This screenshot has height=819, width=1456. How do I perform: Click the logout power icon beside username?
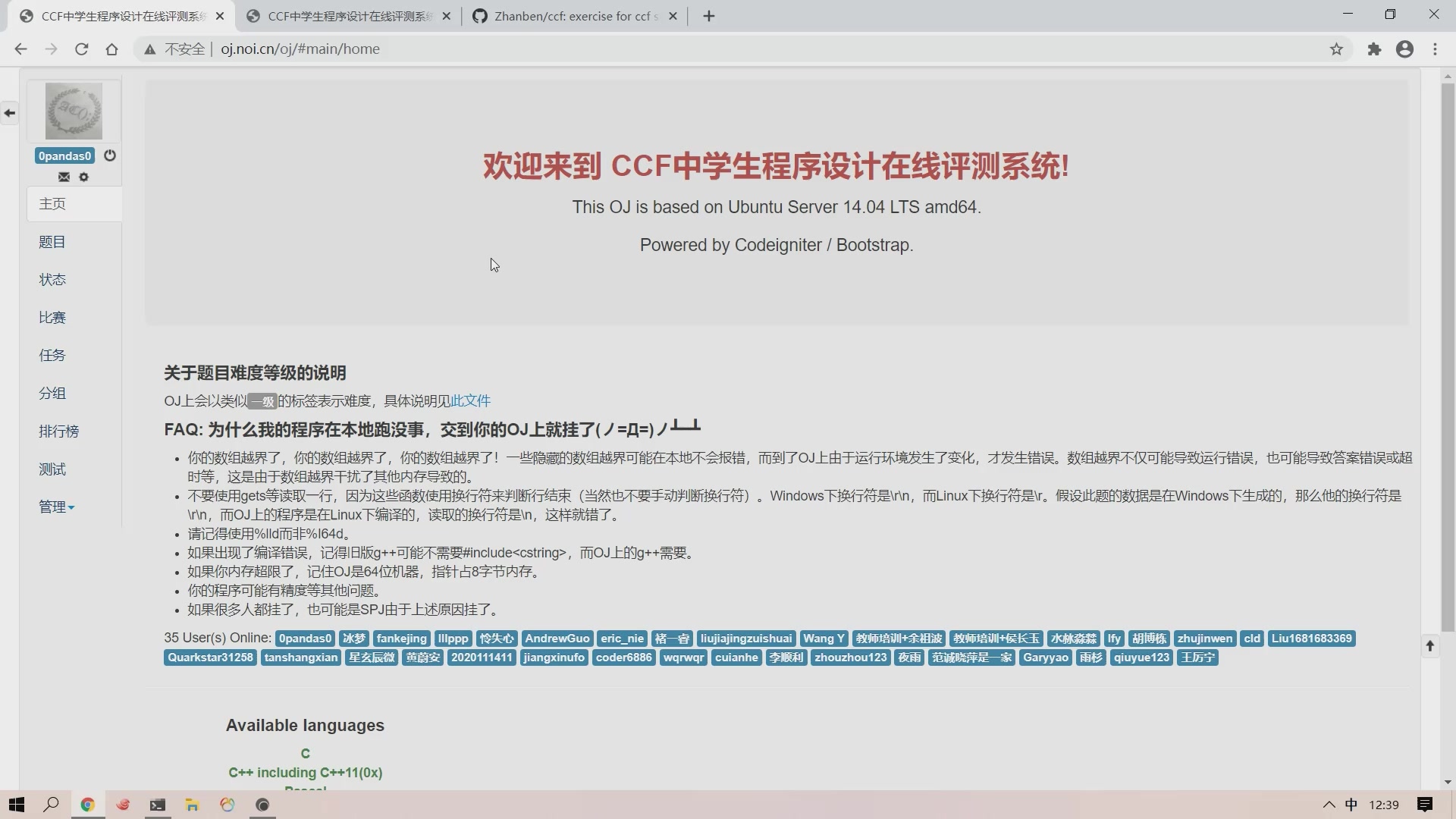[x=110, y=155]
